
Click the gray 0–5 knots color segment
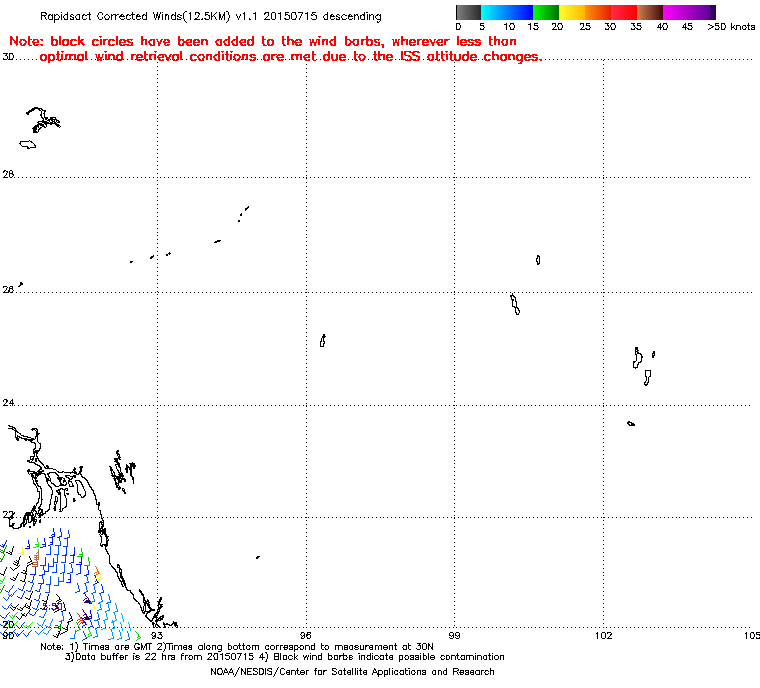[x=468, y=12]
